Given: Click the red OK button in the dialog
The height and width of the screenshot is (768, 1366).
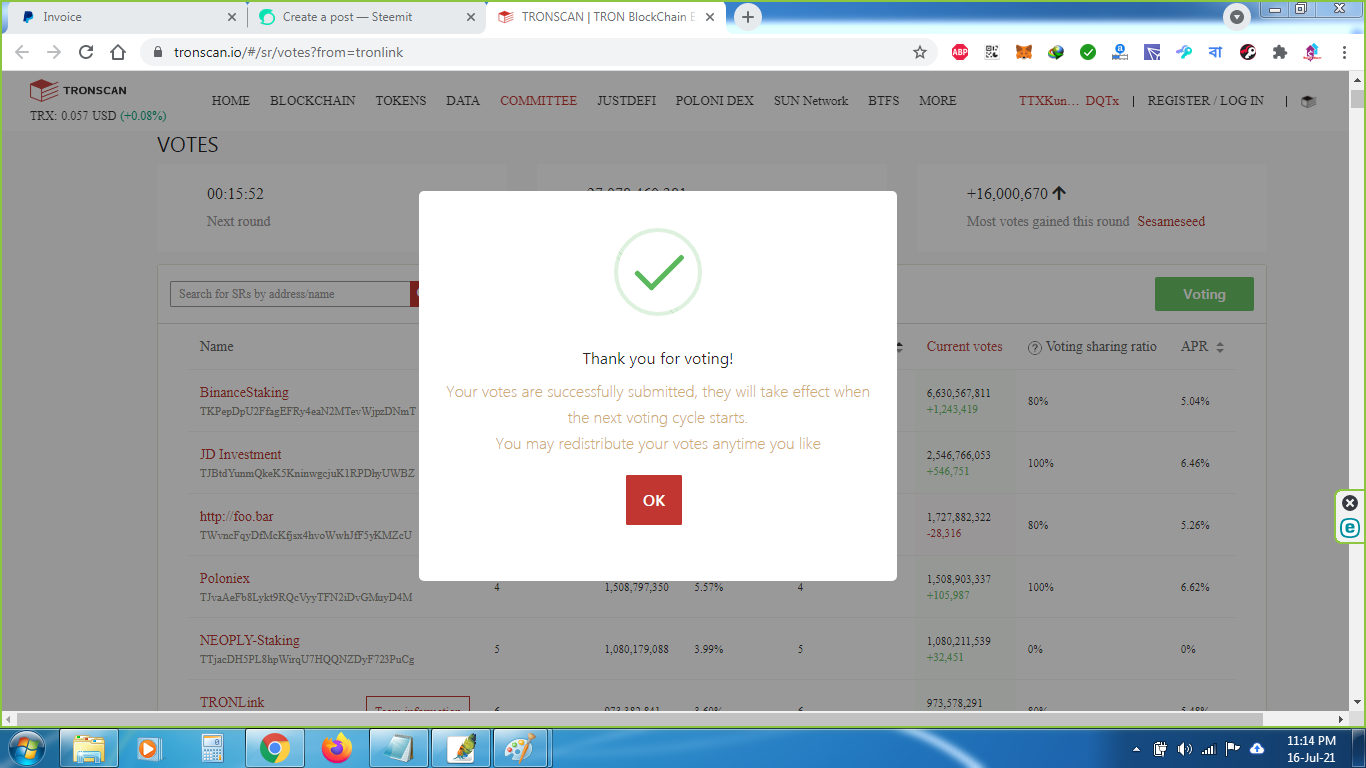Looking at the screenshot, I should tap(654, 500).
